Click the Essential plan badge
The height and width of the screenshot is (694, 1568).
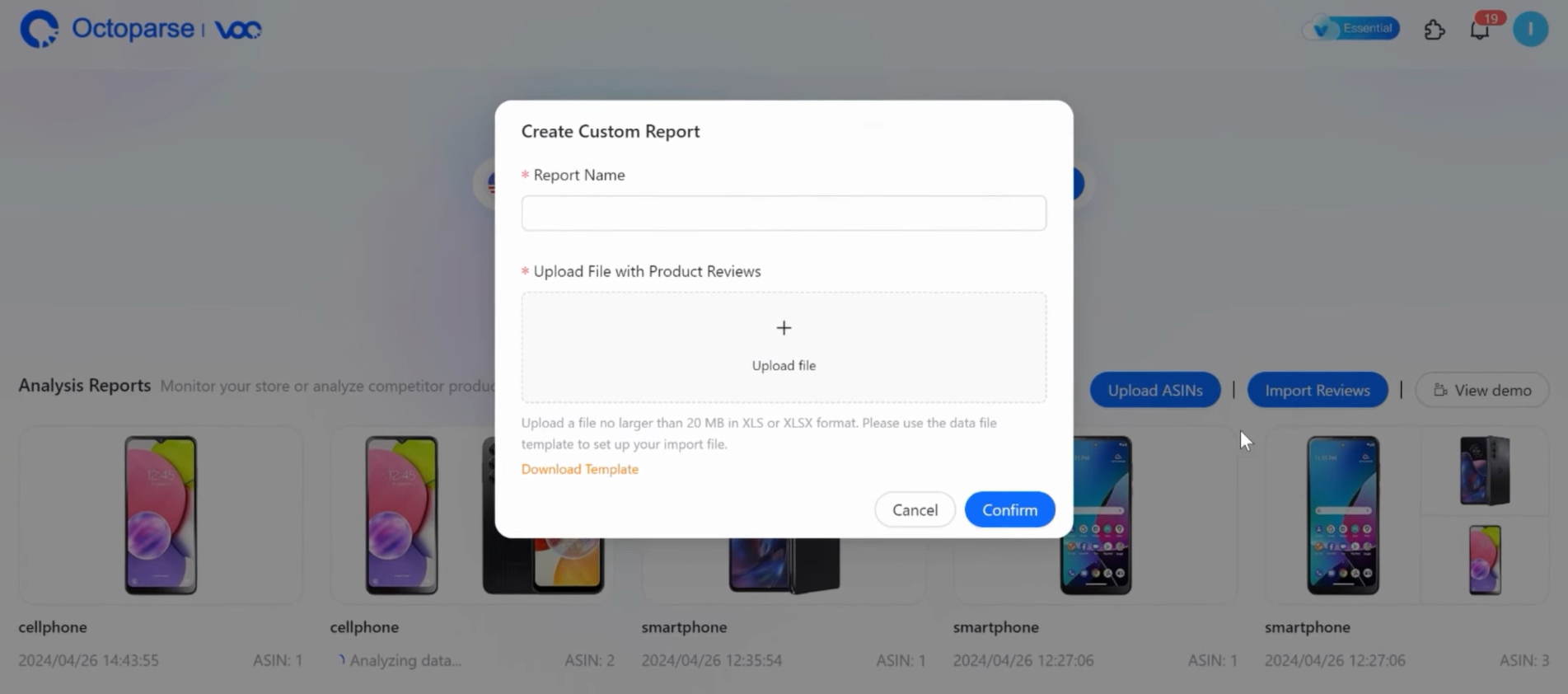pos(1351,29)
